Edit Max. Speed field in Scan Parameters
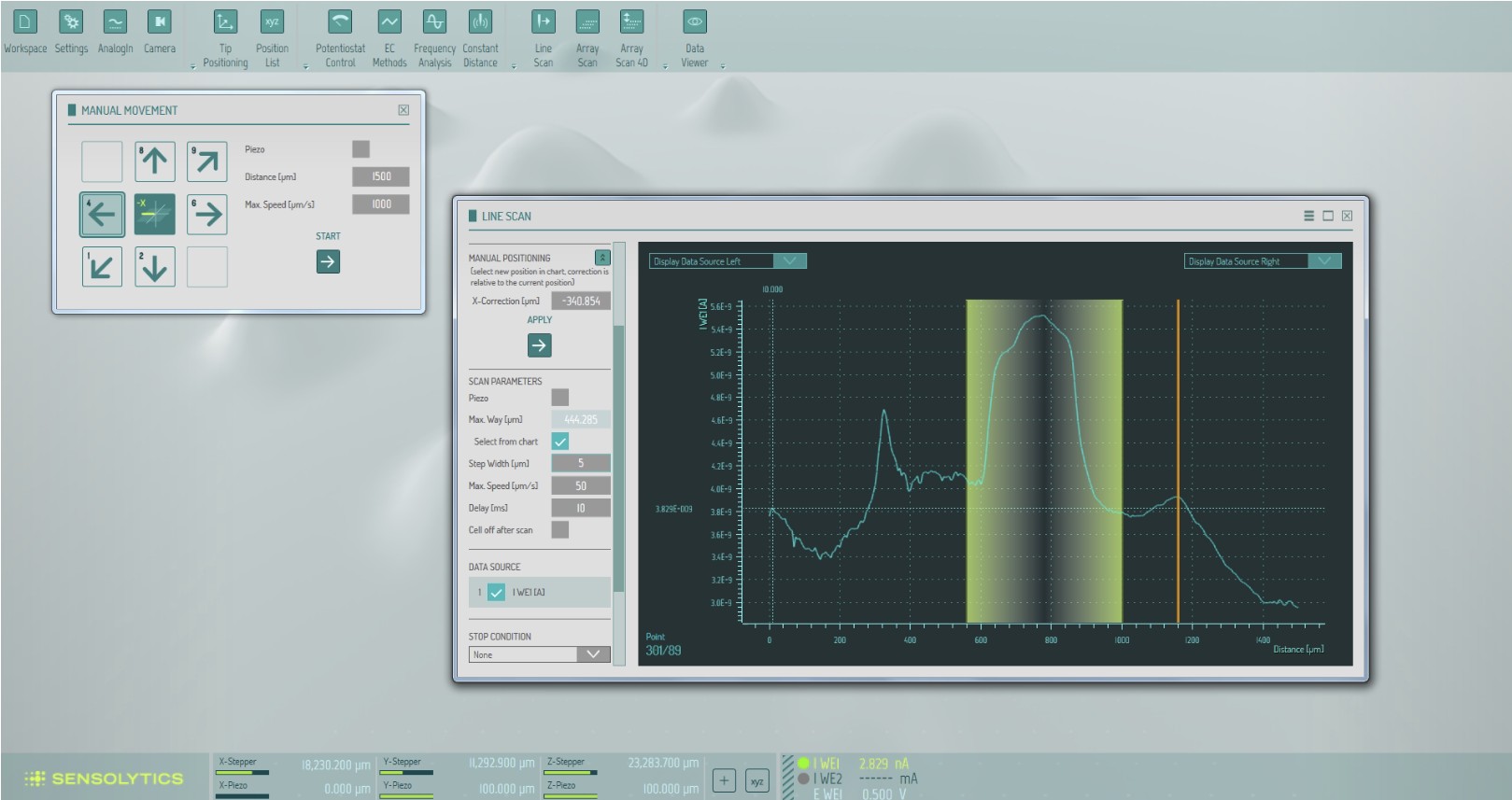 581,485
